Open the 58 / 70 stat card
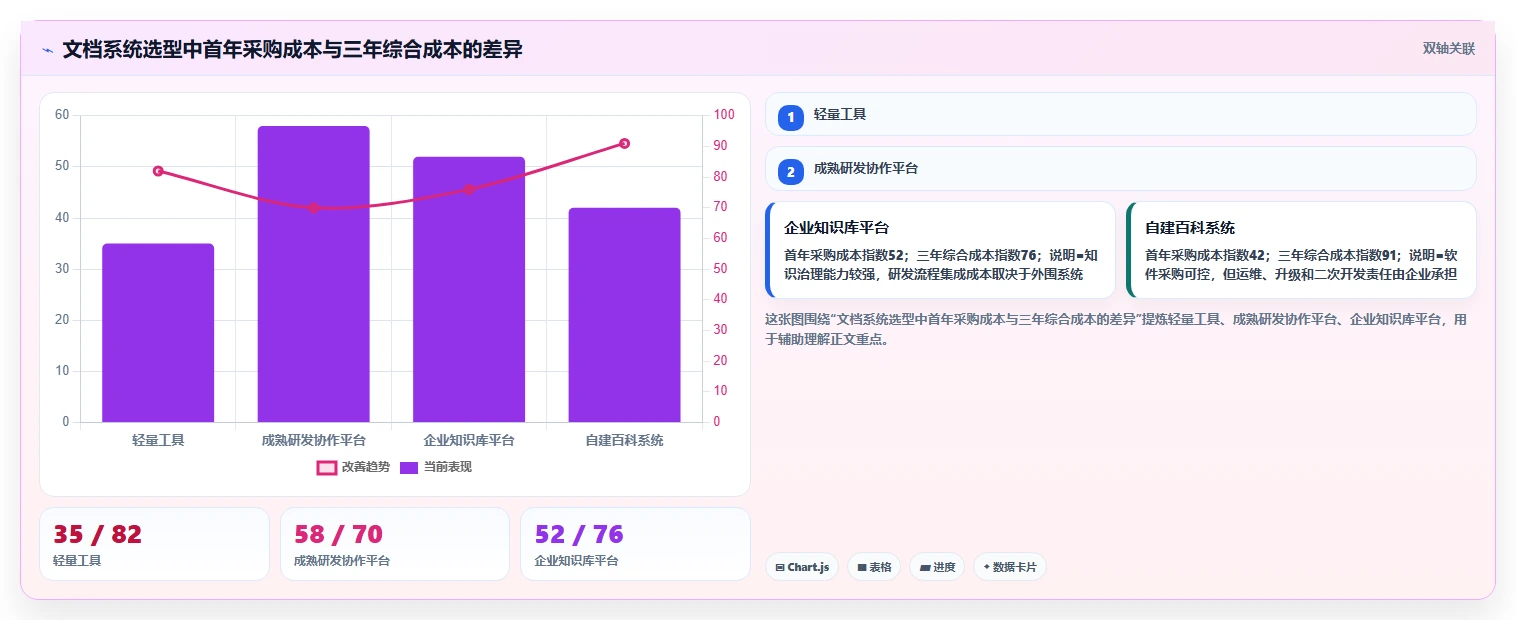The height and width of the screenshot is (620, 1516). coord(395,544)
